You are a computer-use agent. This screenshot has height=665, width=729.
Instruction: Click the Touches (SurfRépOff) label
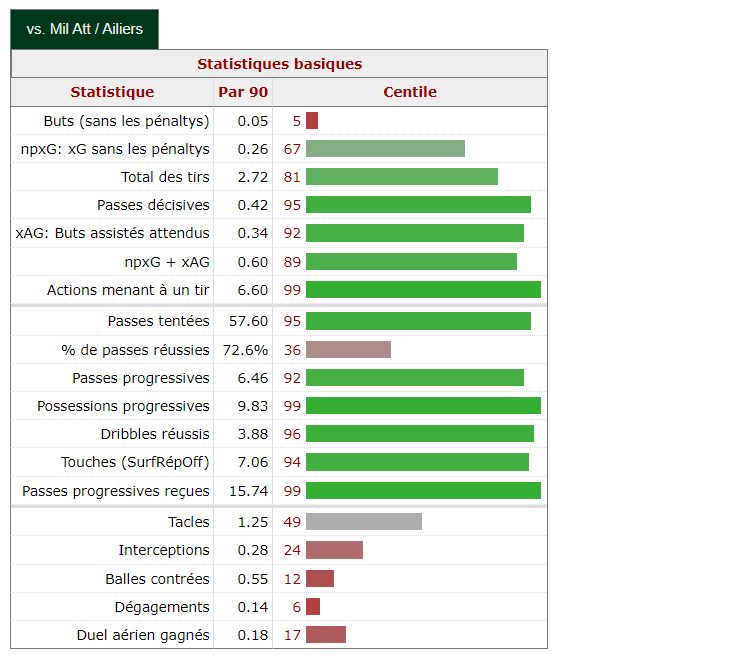(x=135, y=462)
